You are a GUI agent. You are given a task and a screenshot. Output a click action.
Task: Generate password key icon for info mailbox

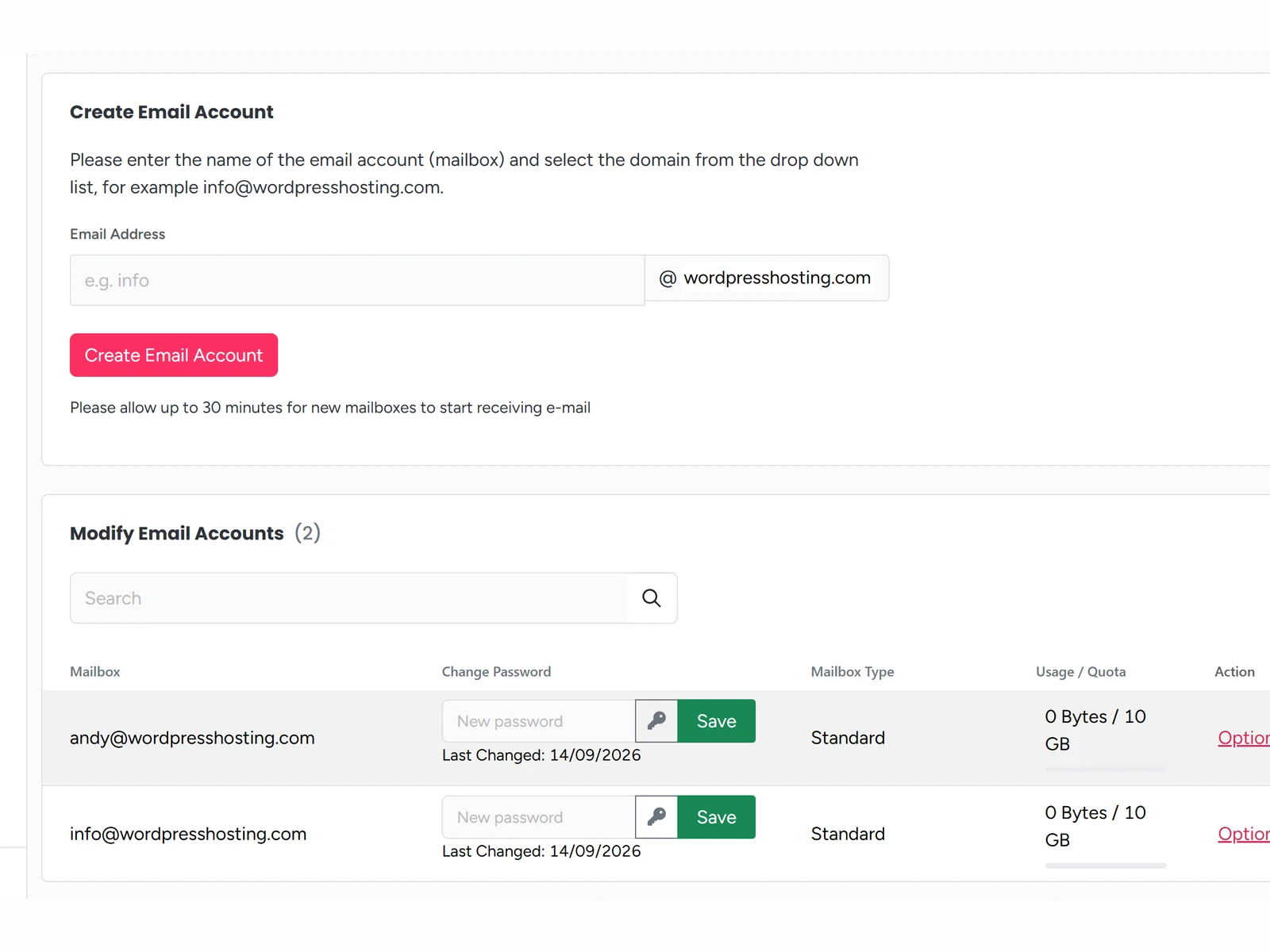(x=656, y=817)
